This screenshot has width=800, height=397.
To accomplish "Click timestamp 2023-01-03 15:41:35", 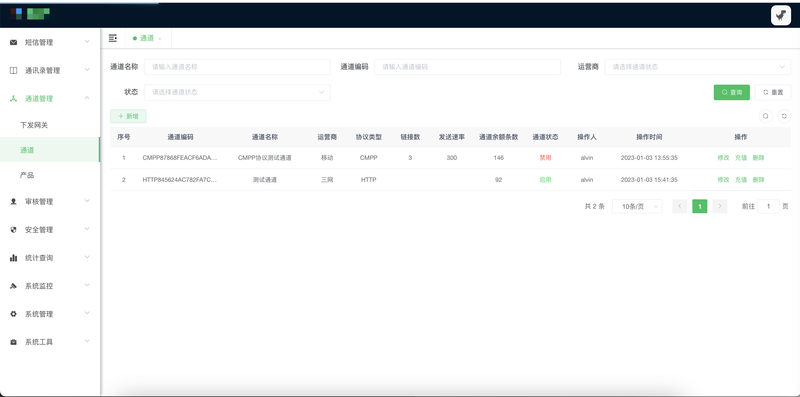I will (x=649, y=180).
